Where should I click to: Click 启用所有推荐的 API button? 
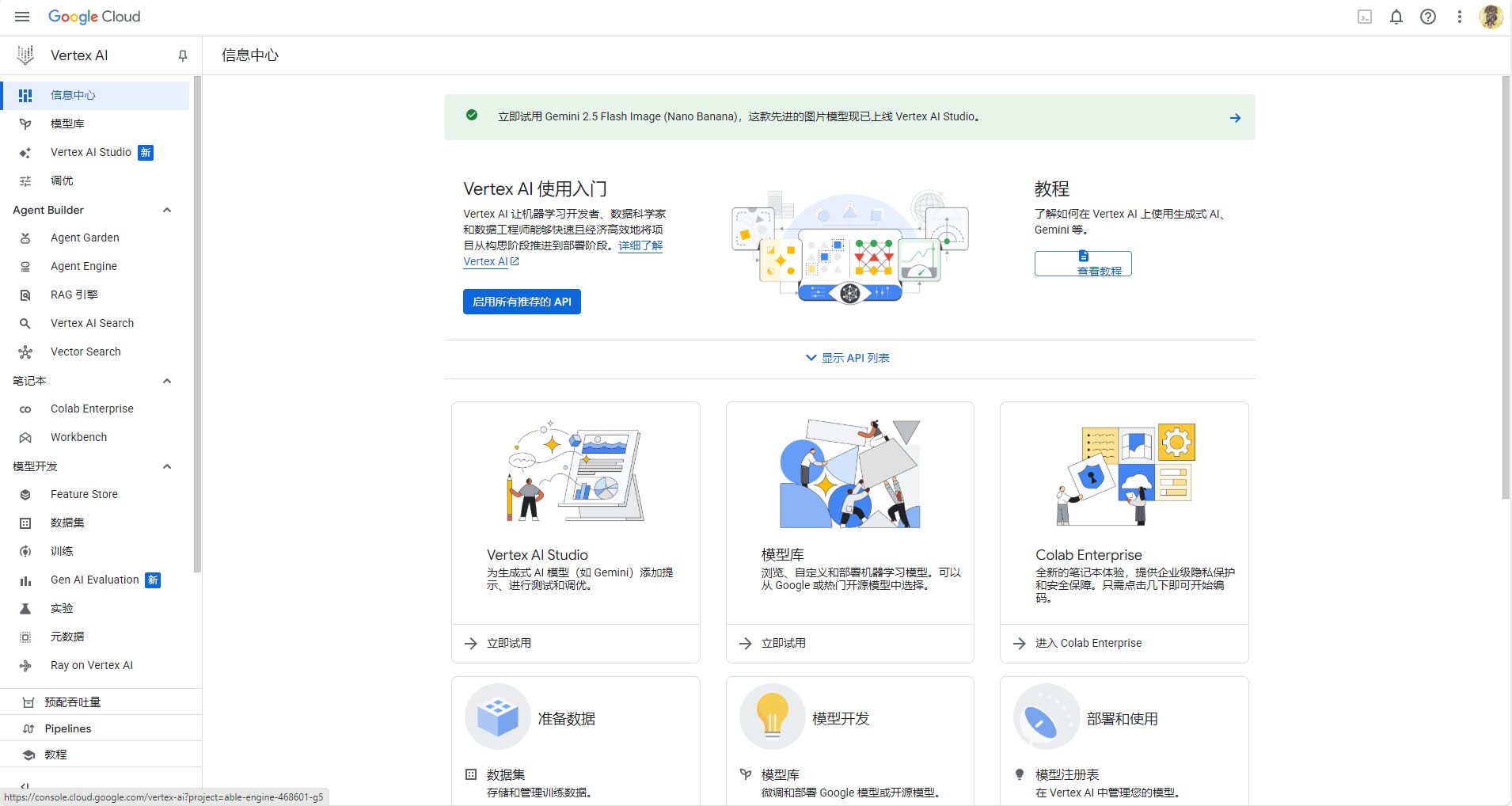click(x=522, y=302)
